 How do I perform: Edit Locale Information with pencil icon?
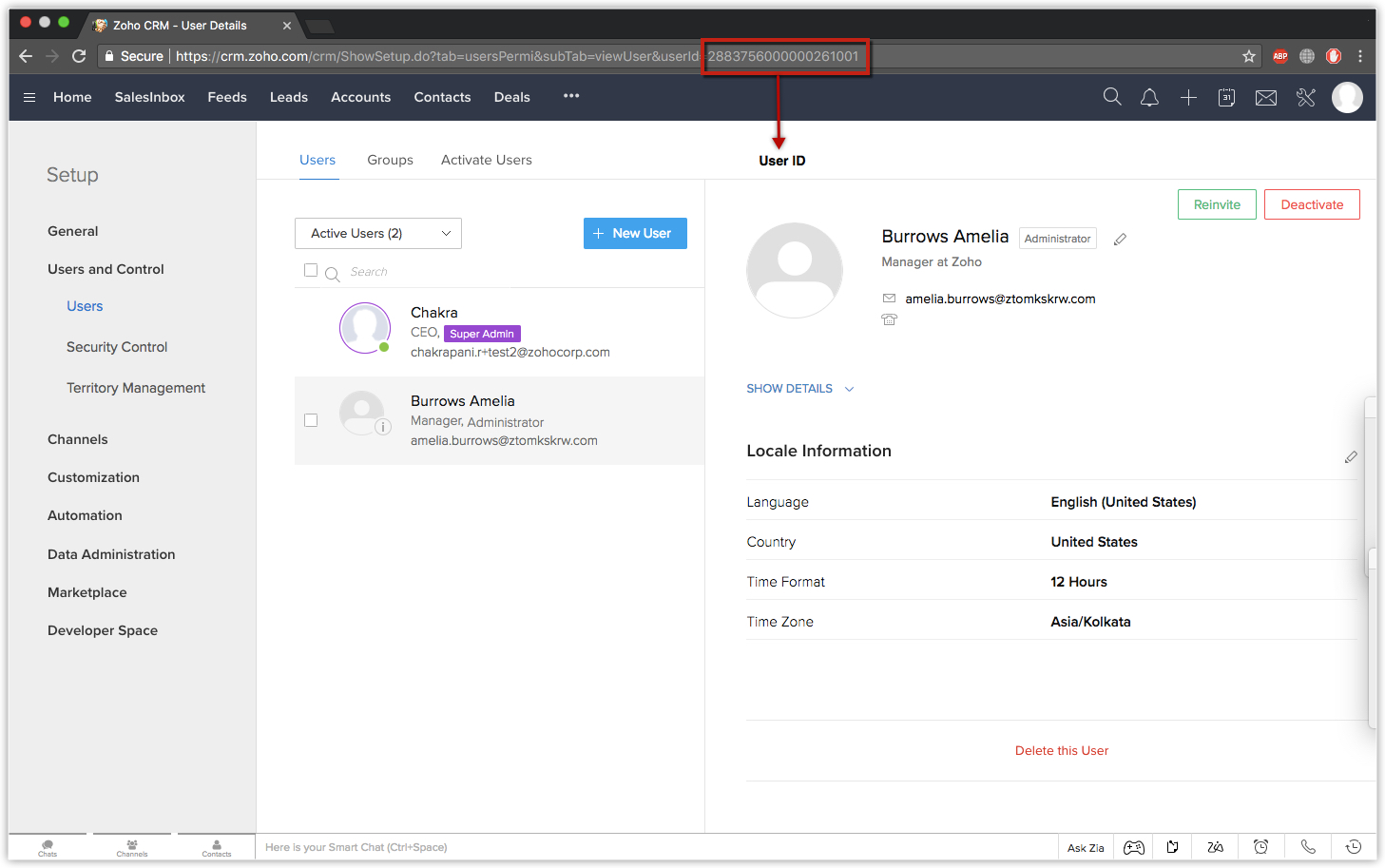(1351, 457)
